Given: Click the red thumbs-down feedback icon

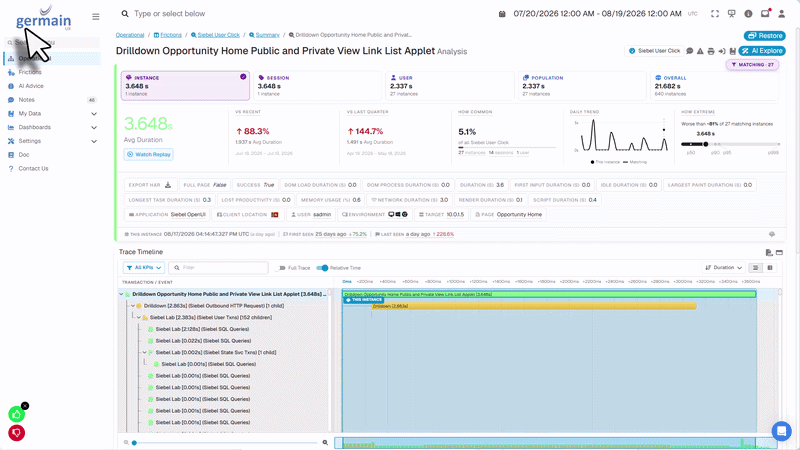Looking at the screenshot, I should coord(16,433).
